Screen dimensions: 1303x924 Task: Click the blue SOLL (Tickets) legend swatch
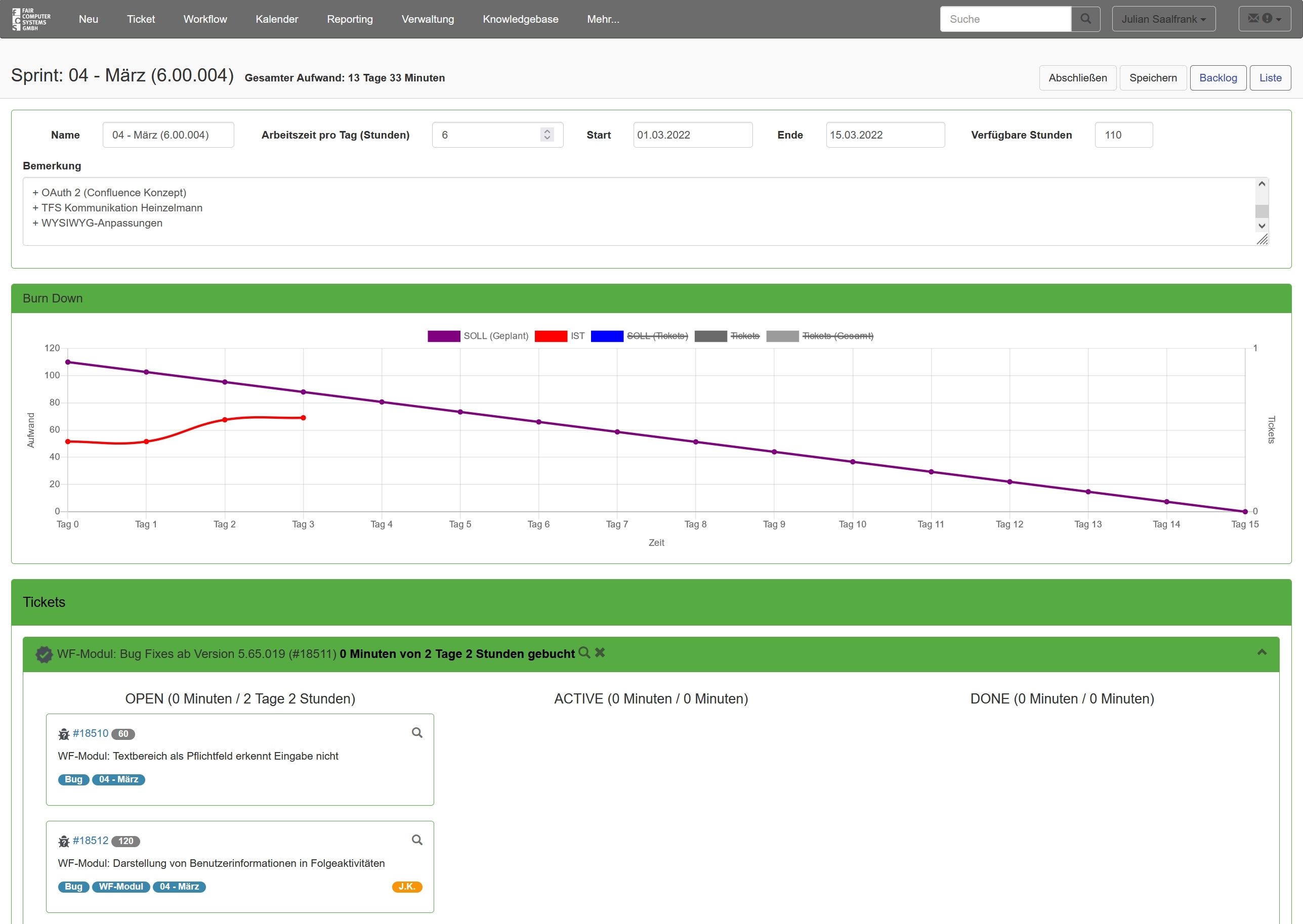[x=606, y=336]
